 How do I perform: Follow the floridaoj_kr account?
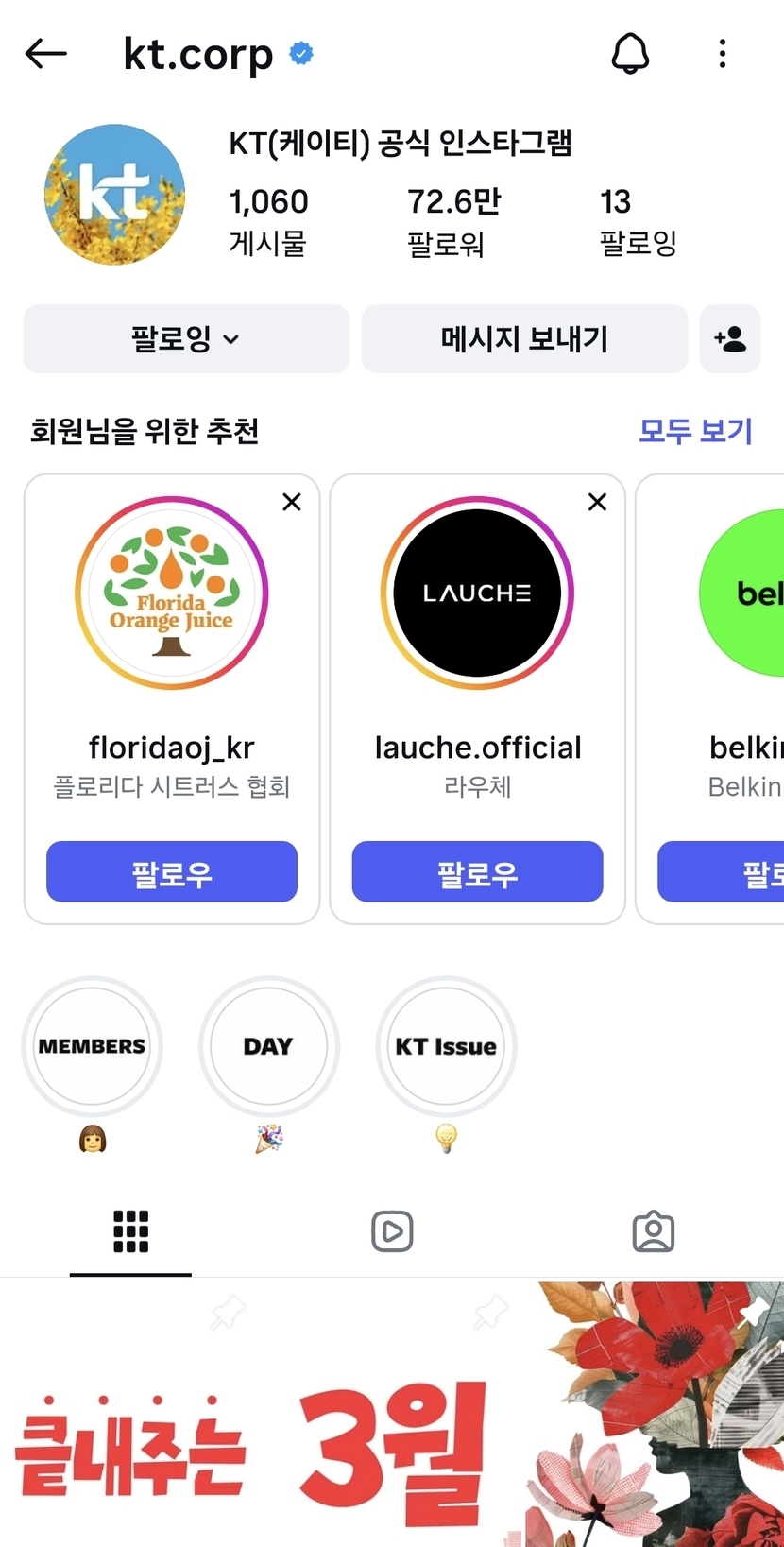coord(172,872)
